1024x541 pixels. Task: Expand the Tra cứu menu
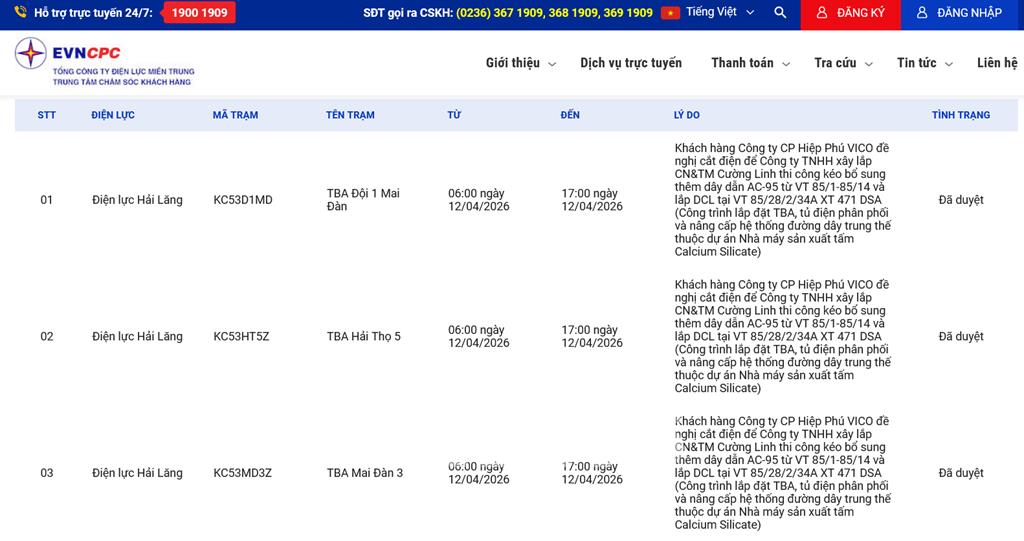[x=842, y=63]
